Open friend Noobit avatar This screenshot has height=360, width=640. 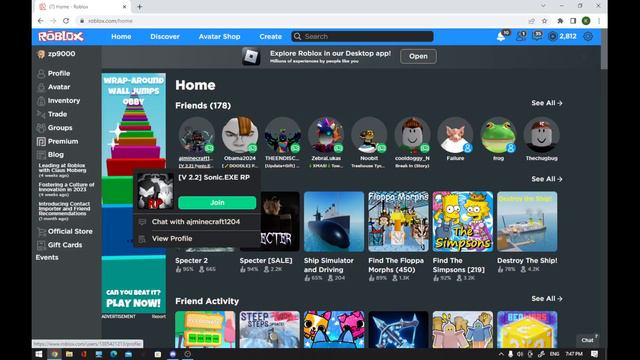click(x=369, y=135)
